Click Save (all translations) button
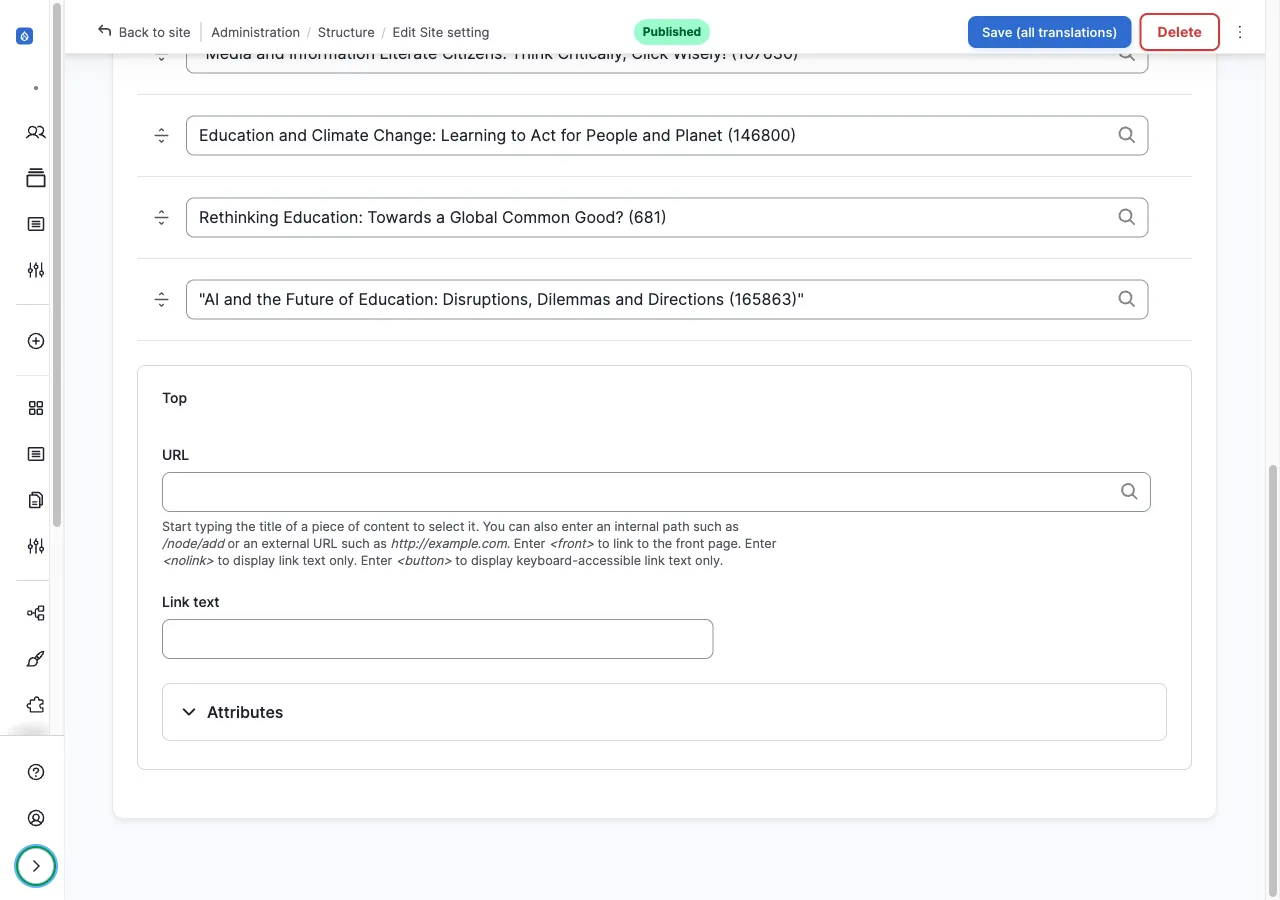1280x900 pixels. point(1049,32)
